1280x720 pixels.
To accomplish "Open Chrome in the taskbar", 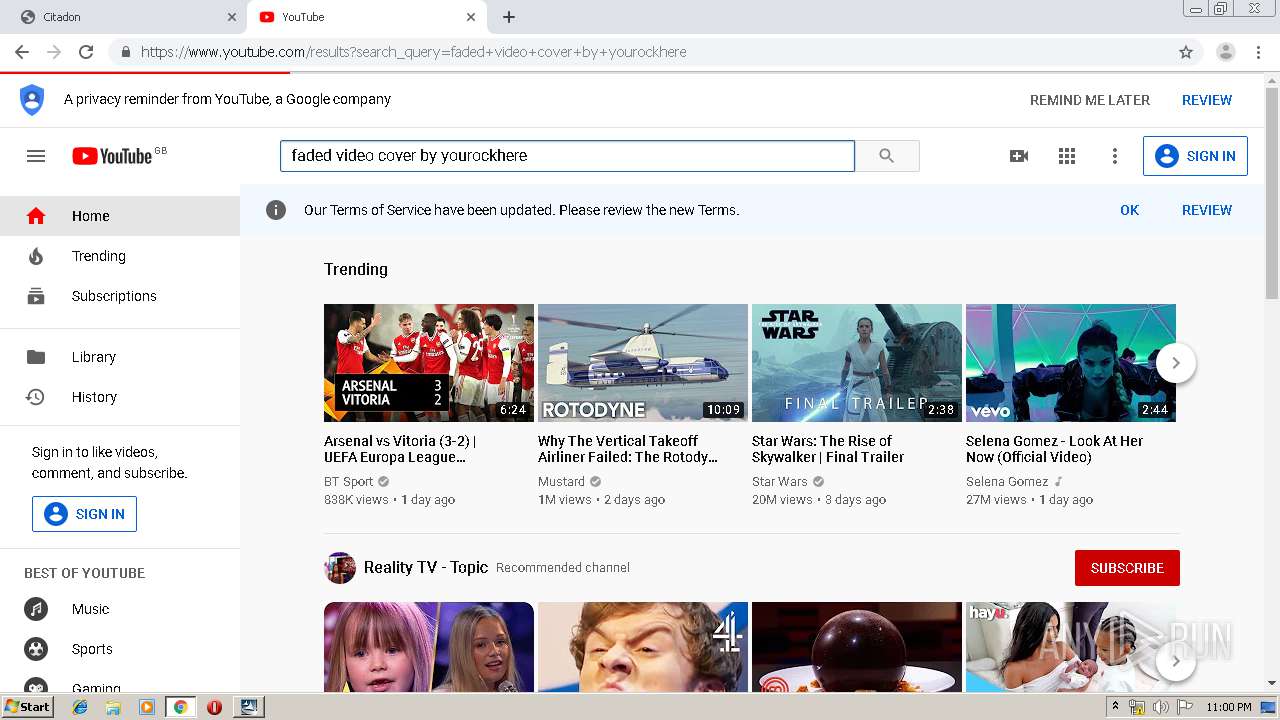I will [181, 707].
